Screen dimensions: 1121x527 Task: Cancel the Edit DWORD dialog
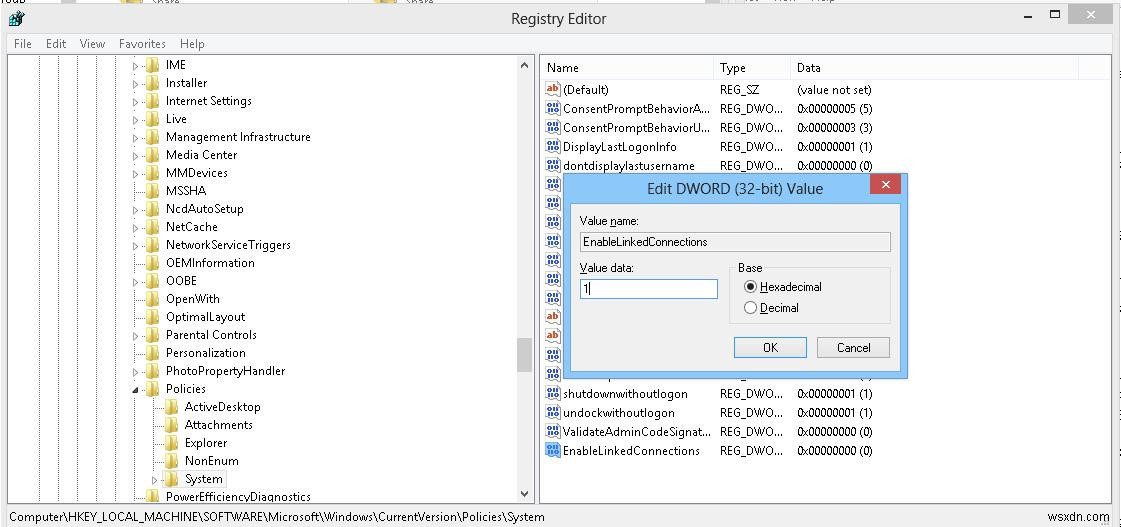[x=854, y=348]
